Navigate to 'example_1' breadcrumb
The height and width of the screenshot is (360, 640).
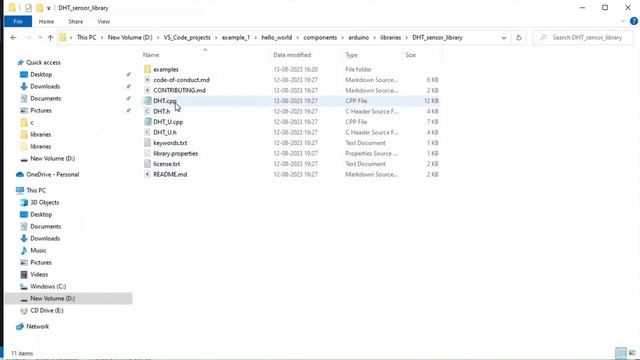(236, 38)
